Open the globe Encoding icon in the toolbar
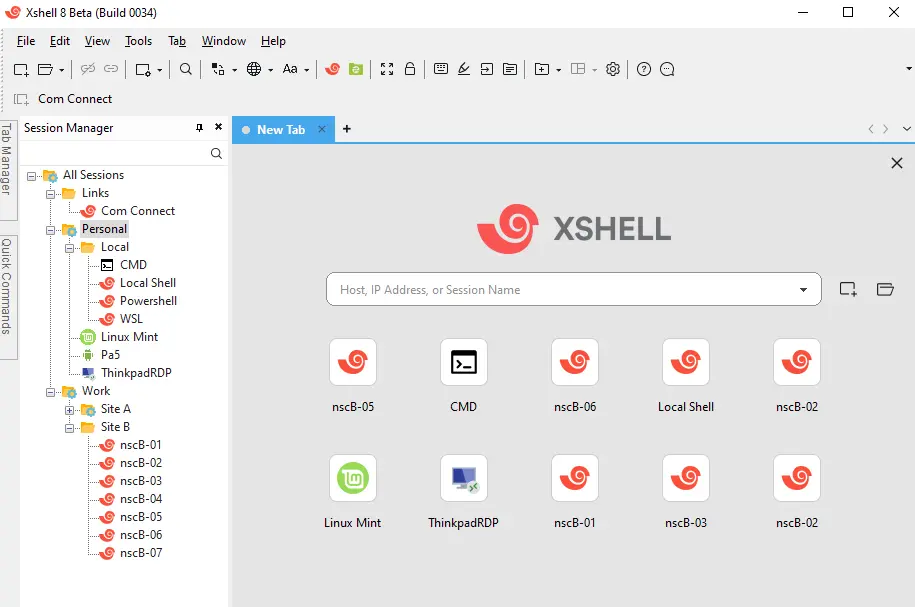915x607 pixels. pos(254,69)
